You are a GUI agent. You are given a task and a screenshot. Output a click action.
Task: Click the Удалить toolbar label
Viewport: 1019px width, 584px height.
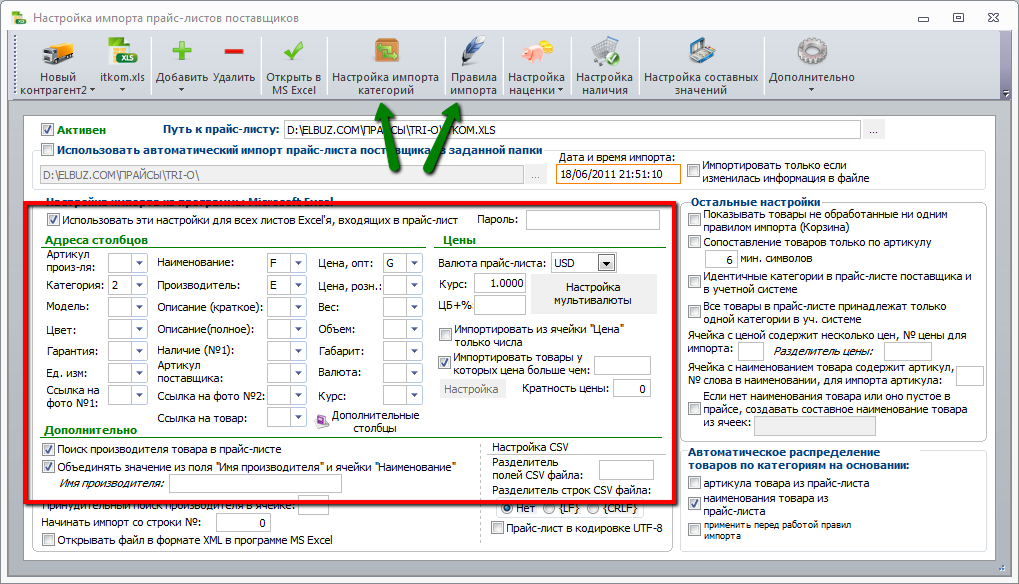tap(234, 77)
